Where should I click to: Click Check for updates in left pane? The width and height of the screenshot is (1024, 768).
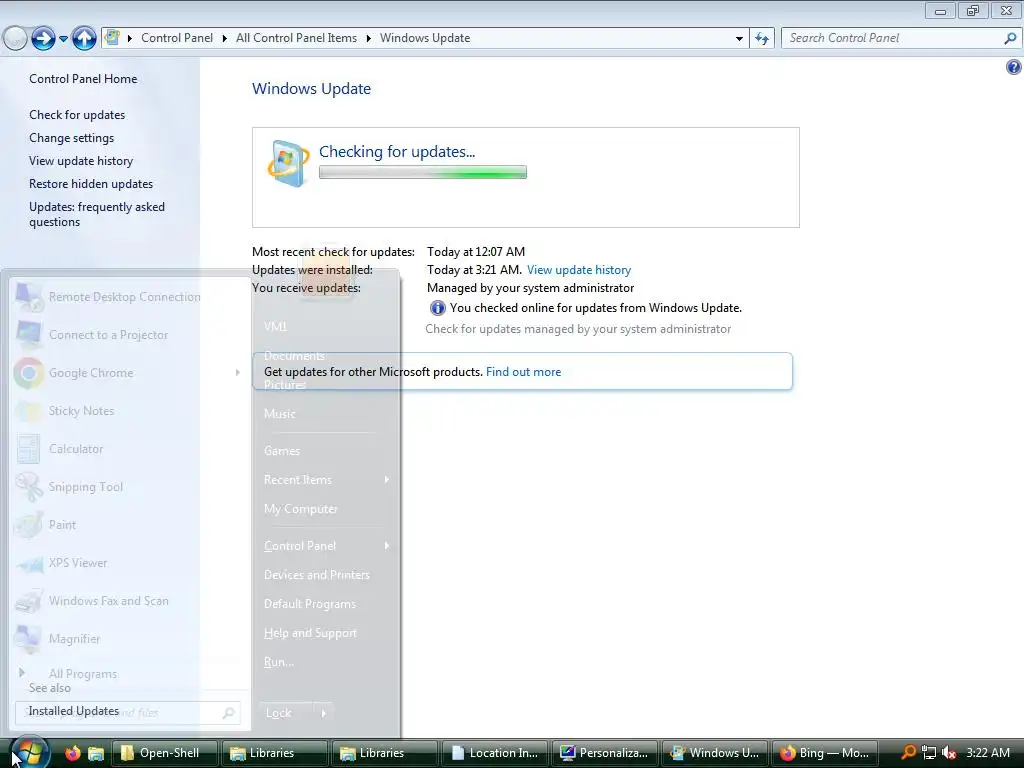[77, 115]
